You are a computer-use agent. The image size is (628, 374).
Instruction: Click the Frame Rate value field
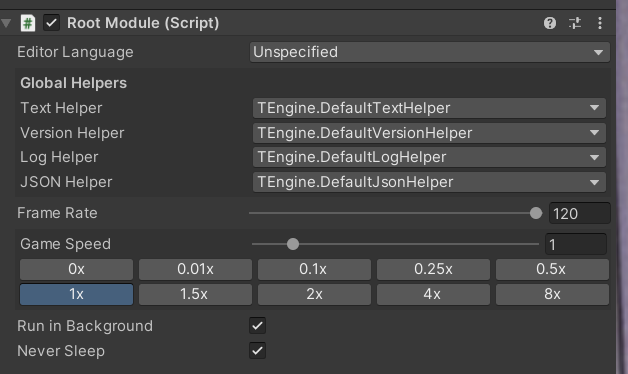[x=580, y=213]
